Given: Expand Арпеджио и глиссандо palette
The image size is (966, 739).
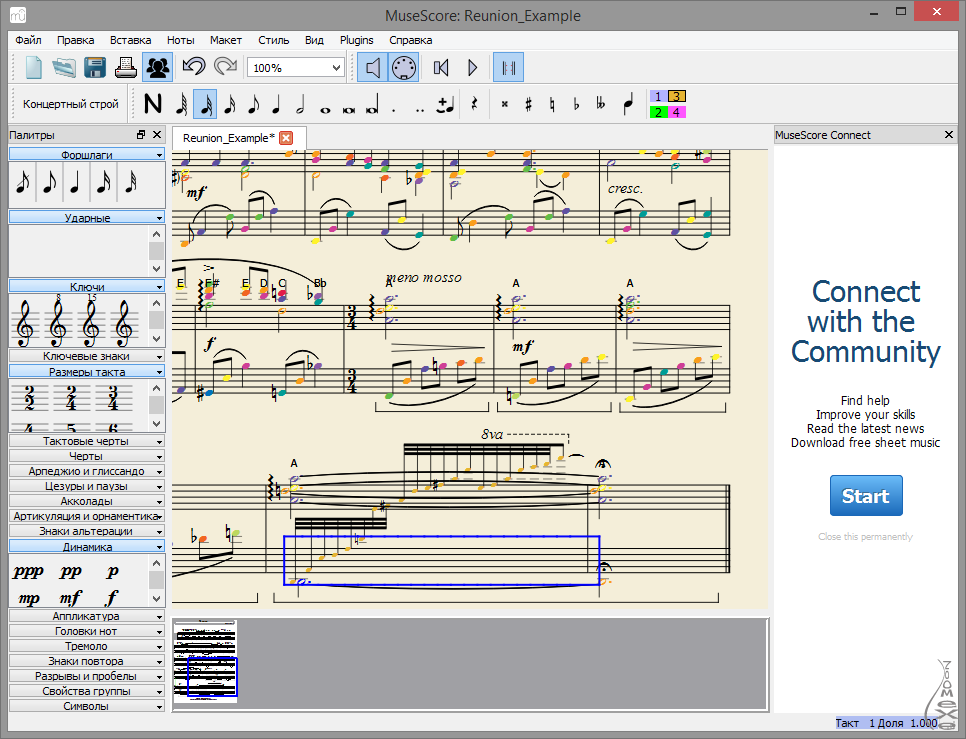Looking at the screenshot, I should coord(87,471).
